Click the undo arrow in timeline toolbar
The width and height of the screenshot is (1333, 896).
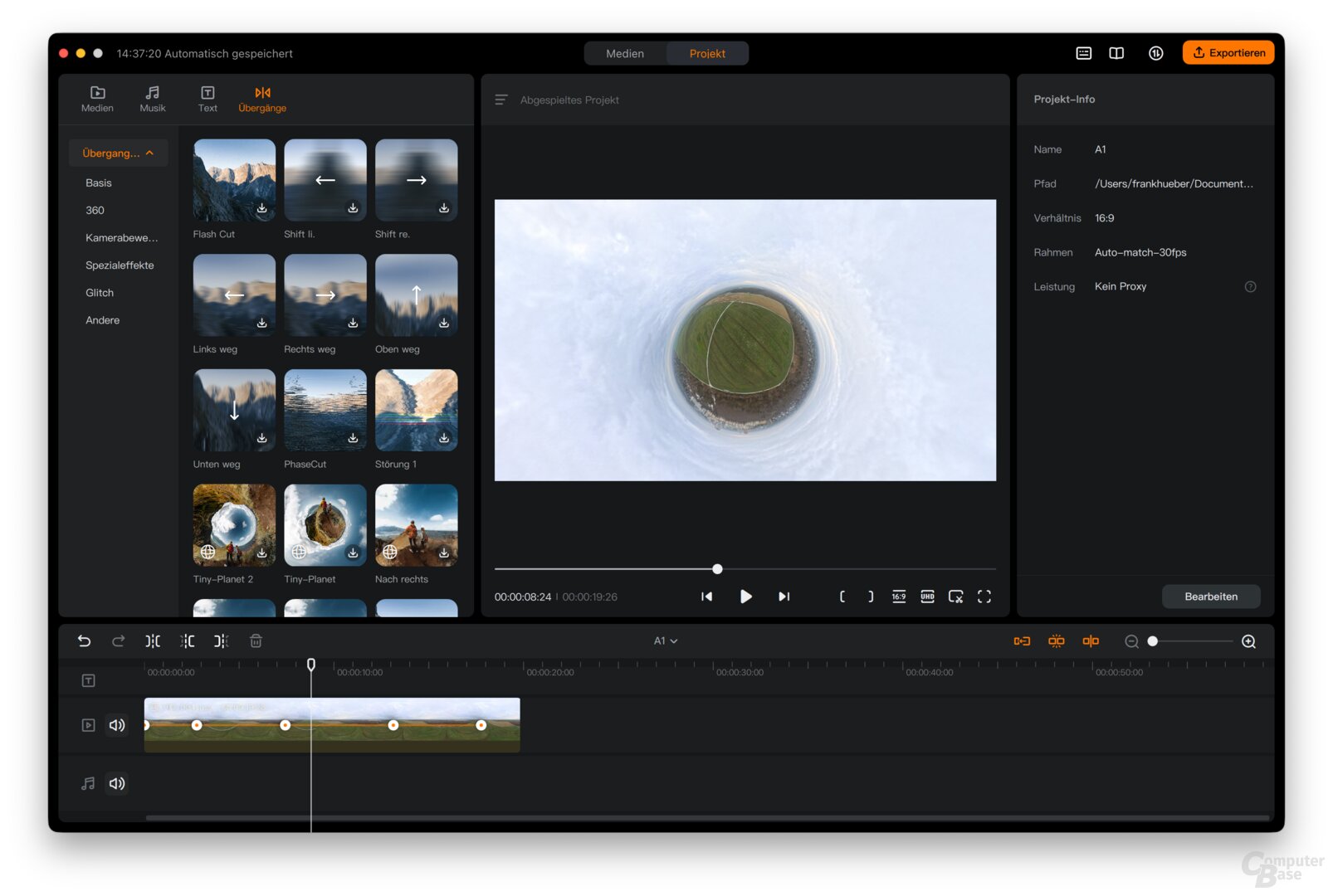point(84,641)
